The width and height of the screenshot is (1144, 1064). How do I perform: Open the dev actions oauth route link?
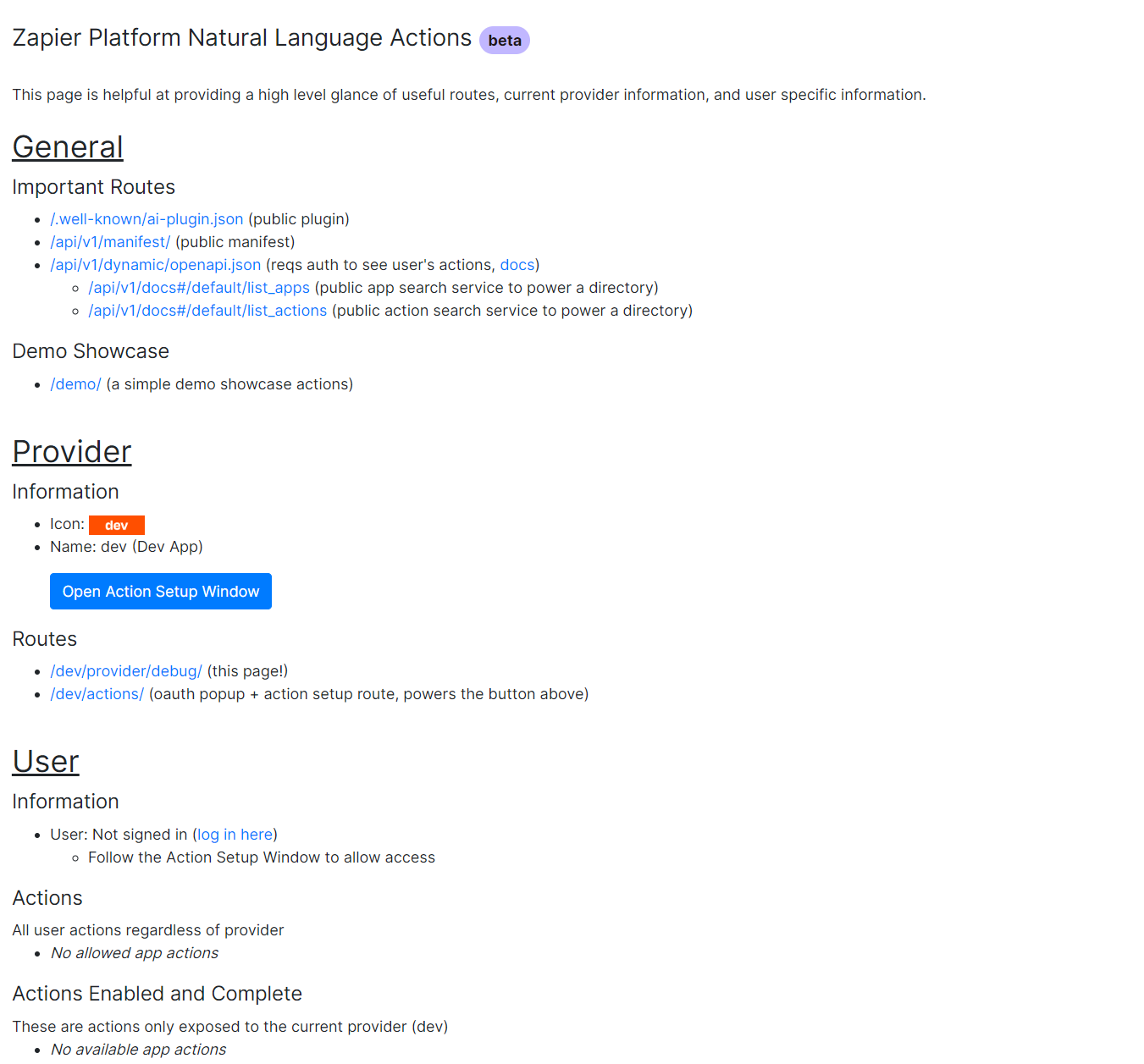click(97, 693)
